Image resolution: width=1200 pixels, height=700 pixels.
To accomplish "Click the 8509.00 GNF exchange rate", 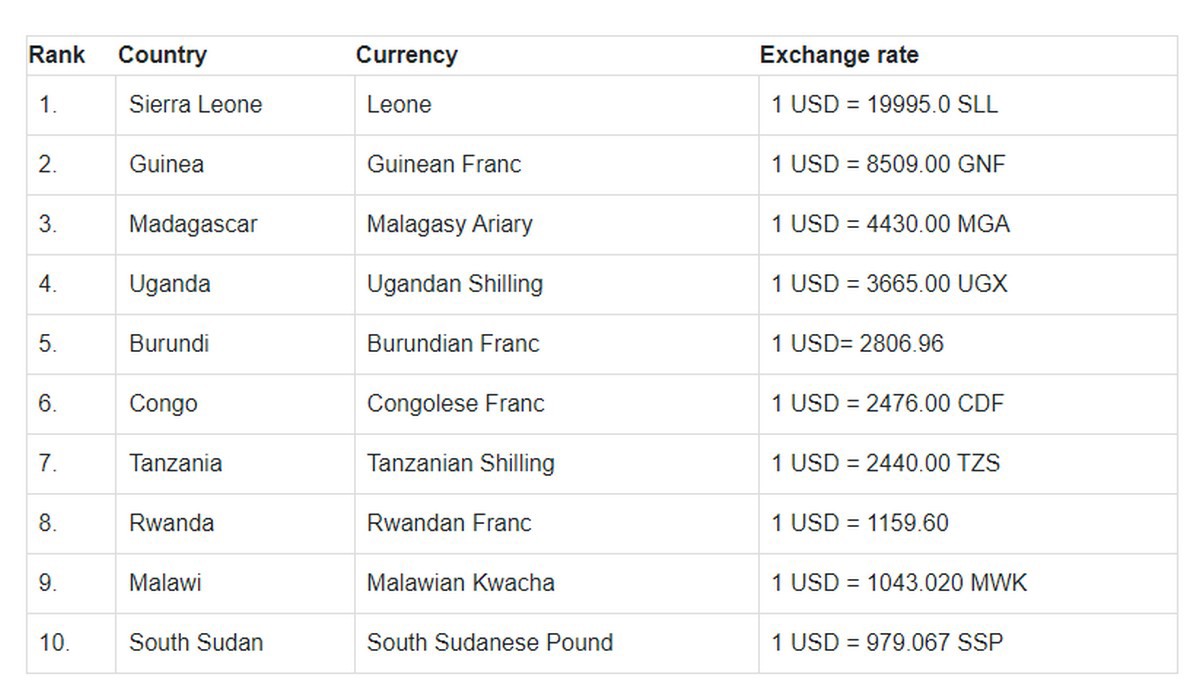I will point(888,164).
